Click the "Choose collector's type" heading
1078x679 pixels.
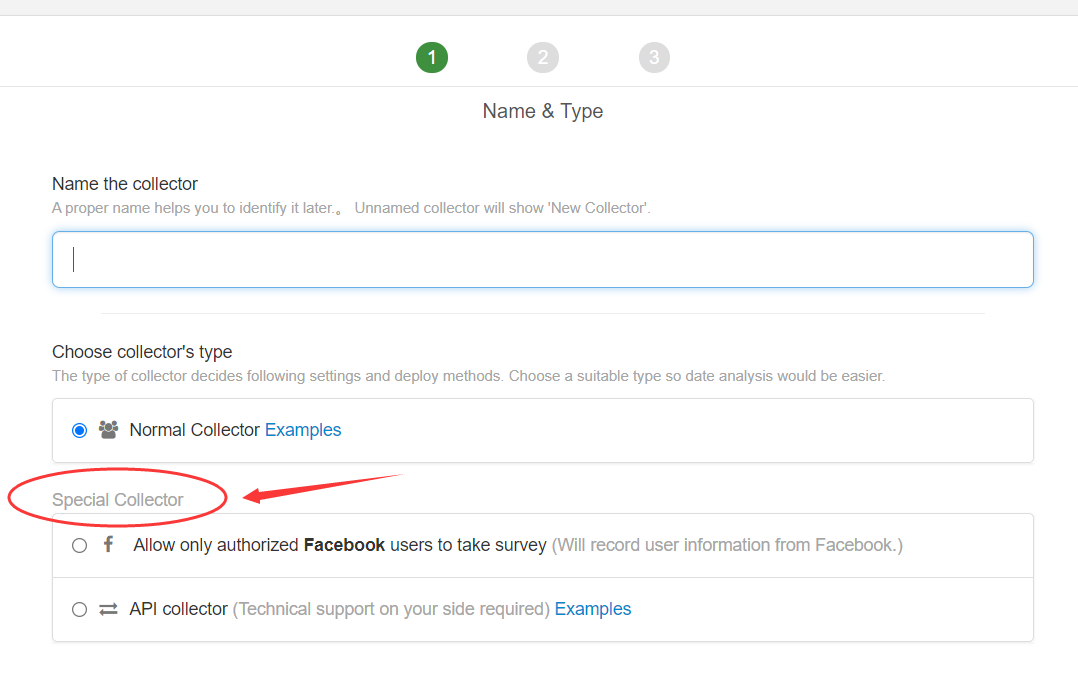tap(142, 352)
